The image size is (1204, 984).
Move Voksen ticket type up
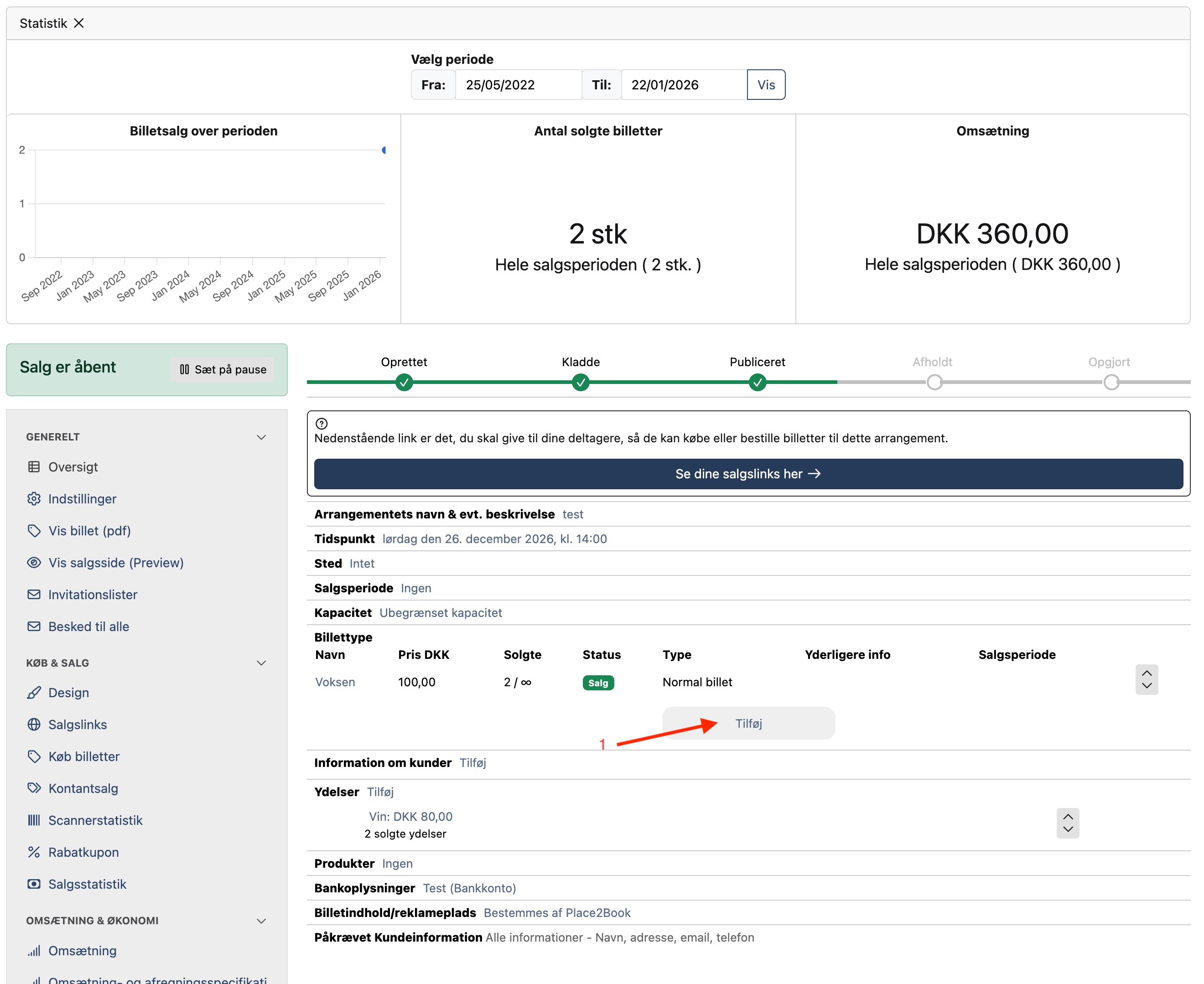(1146, 673)
